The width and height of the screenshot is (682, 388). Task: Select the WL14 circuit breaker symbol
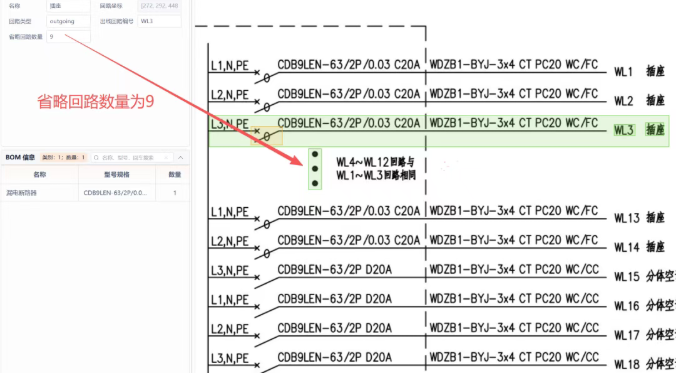(266, 252)
